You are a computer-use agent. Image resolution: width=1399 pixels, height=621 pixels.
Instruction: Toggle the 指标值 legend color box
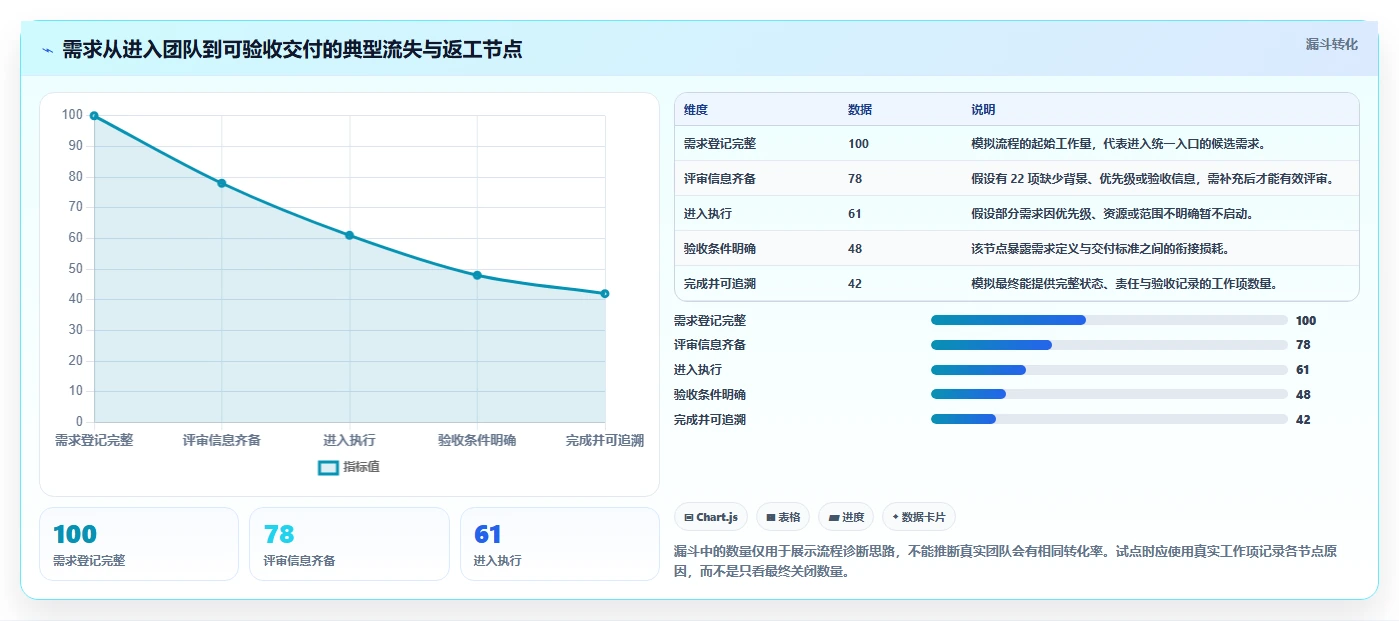[x=328, y=467]
